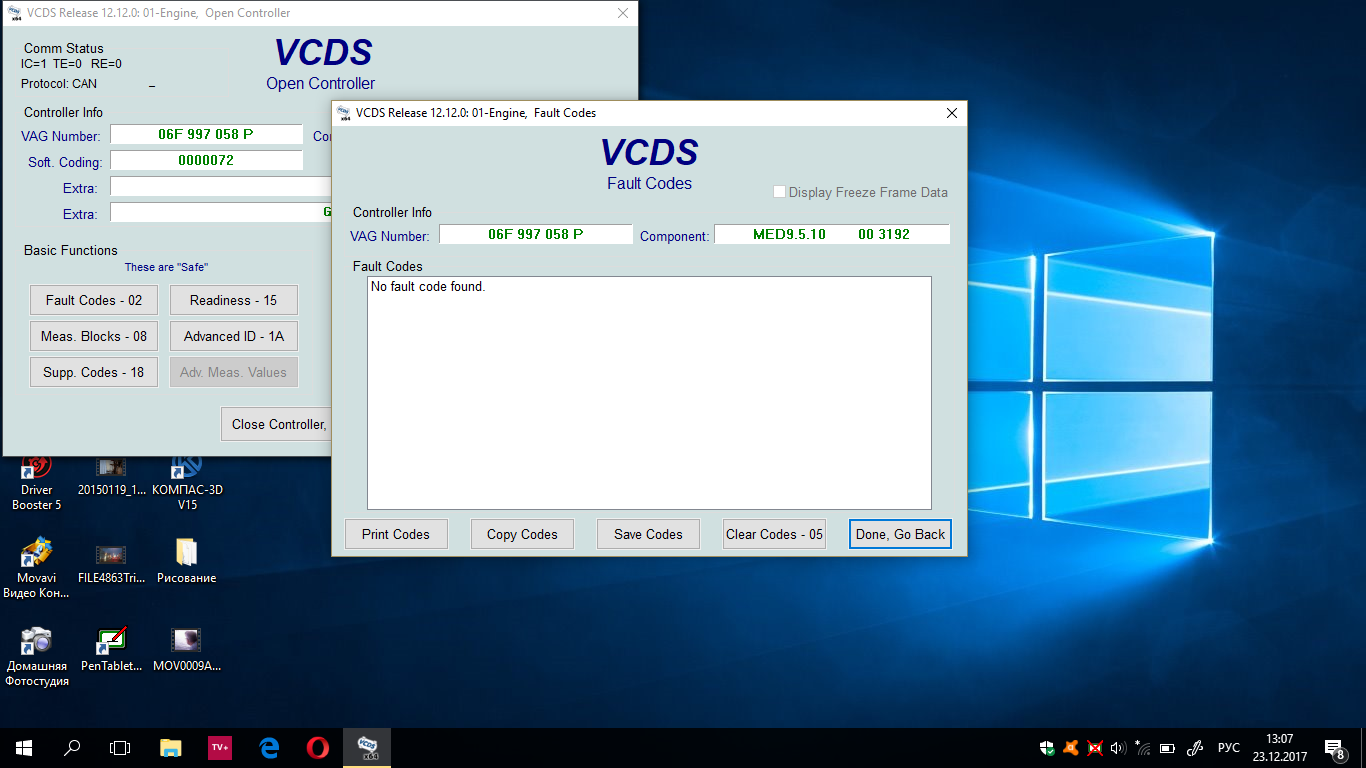The width and height of the screenshot is (1366, 768).
Task: Open File Explorer from taskbar
Action: (171, 747)
